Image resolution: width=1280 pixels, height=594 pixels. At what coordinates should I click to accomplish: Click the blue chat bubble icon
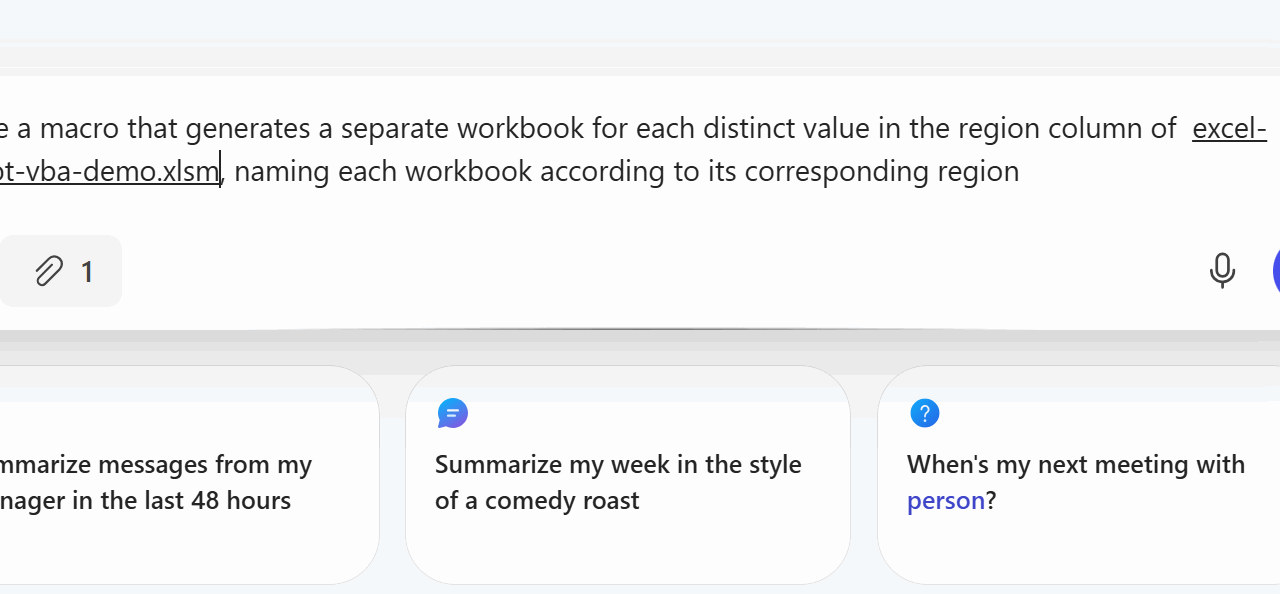coord(453,413)
